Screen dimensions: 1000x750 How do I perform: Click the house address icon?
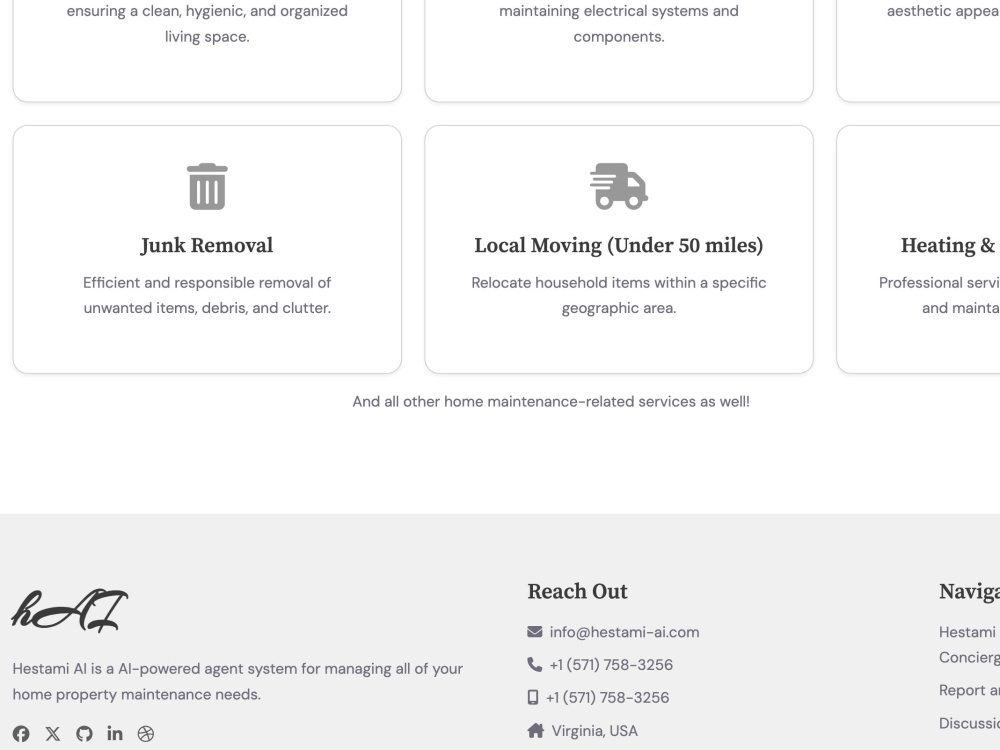coord(536,730)
